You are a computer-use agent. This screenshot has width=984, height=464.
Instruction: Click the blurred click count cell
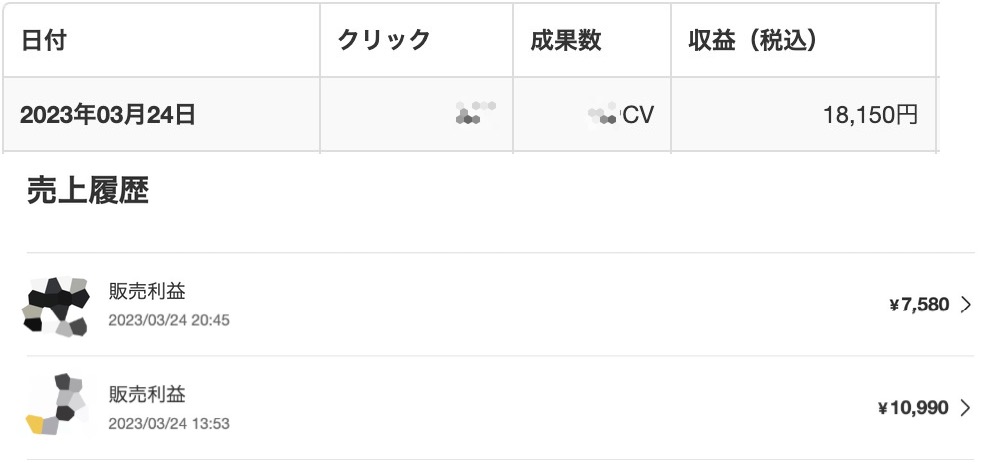416,115
